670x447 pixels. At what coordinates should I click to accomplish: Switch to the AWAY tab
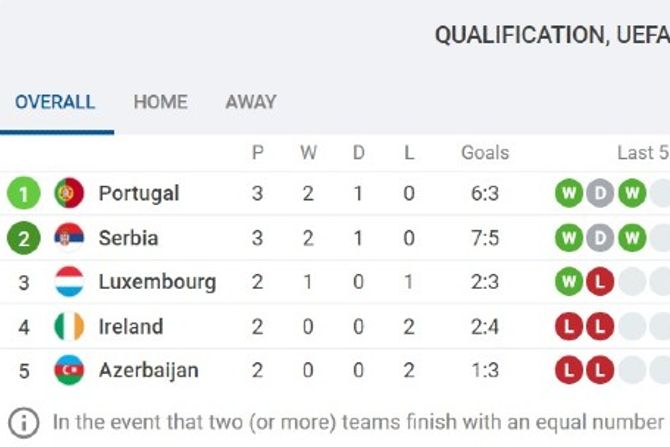coord(251,102)
